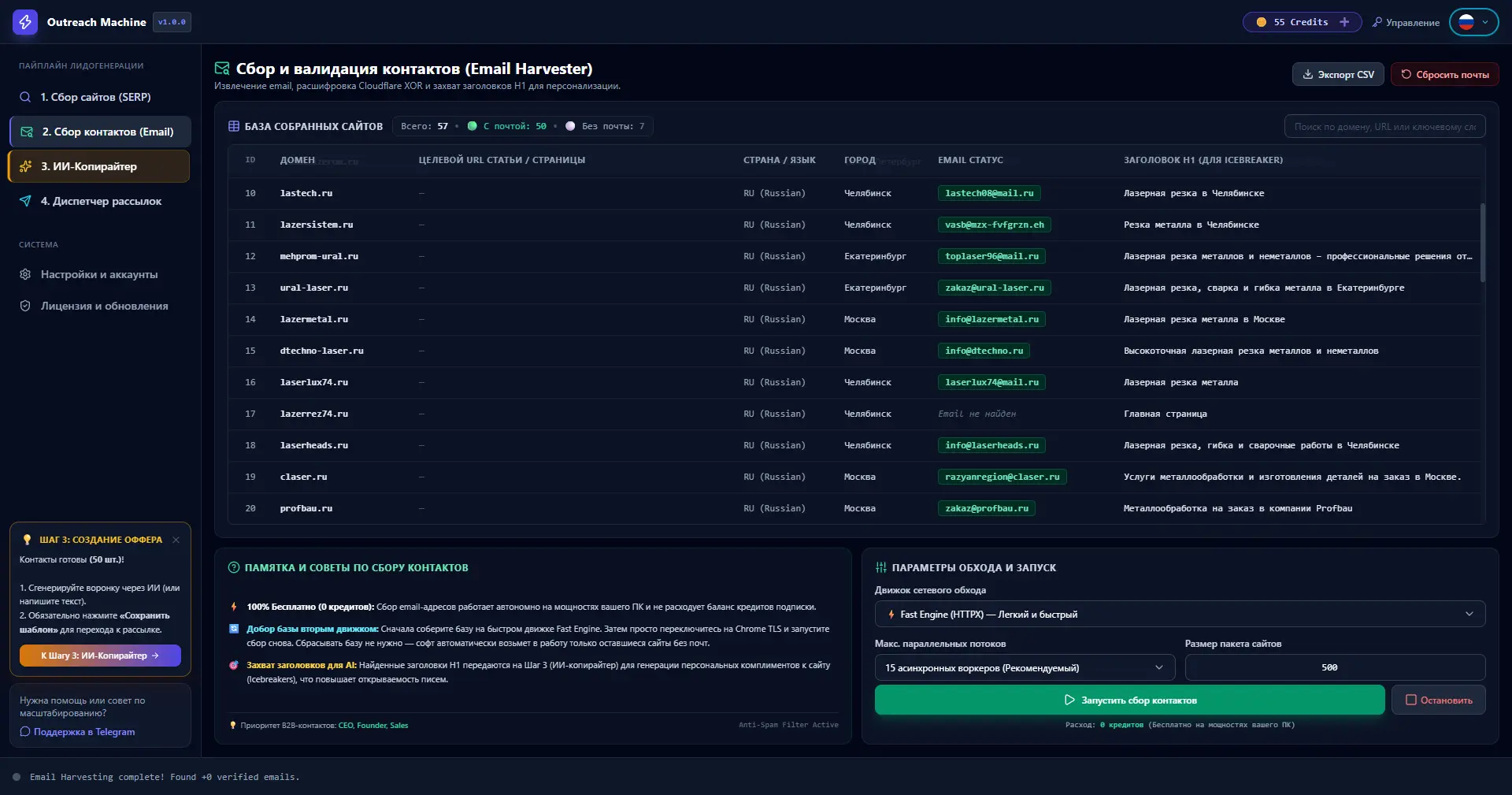
Task: Open Лицензия и обновления
Action: tap(100, 306)
